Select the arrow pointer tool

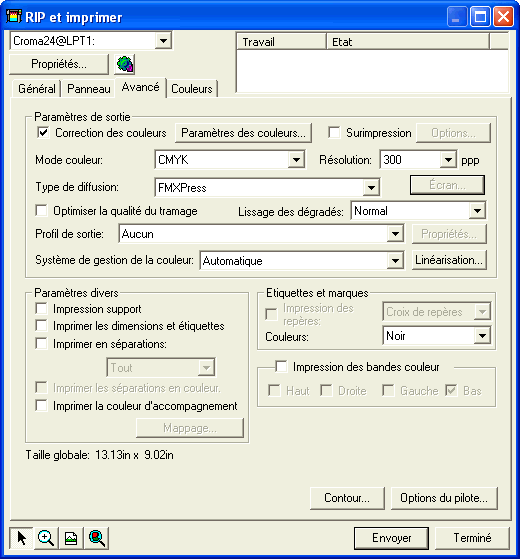21,538
